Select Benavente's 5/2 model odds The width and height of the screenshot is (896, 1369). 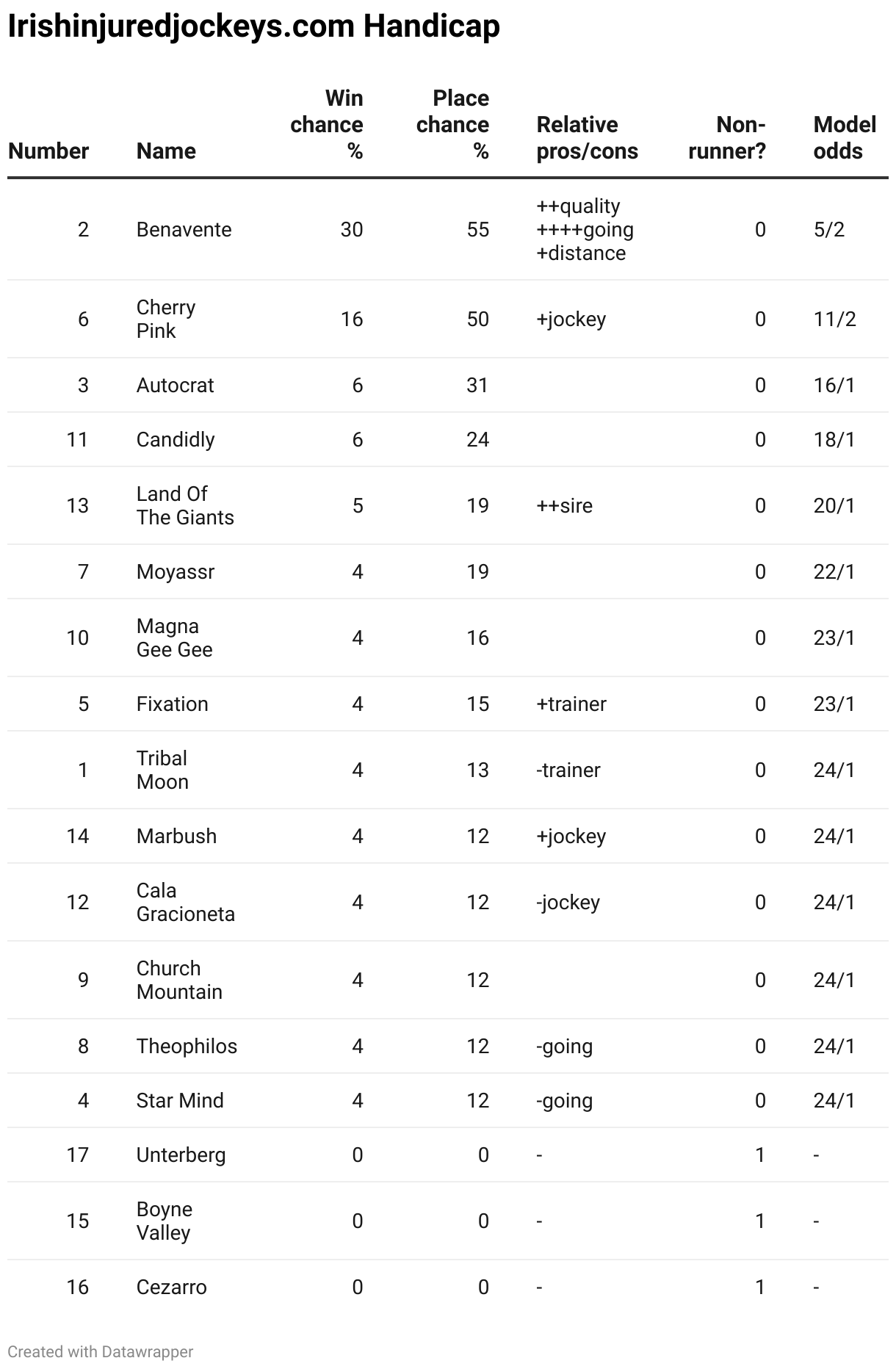point(829,229)
